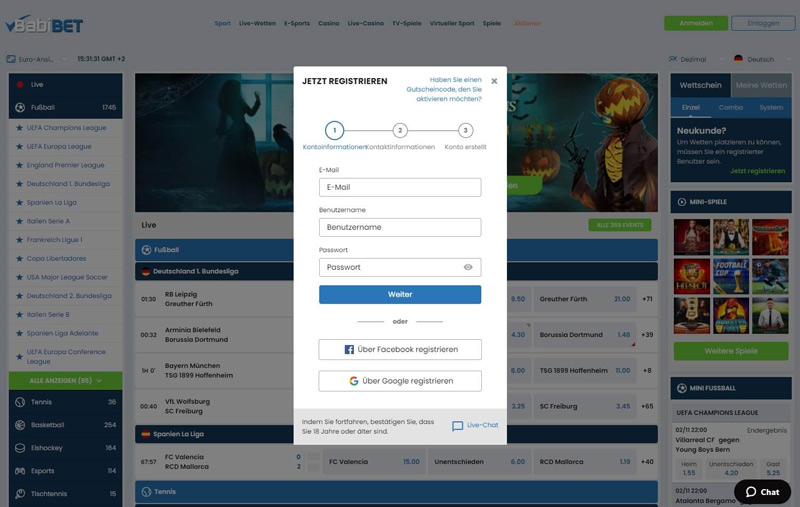
Task: Open E-Sports in top navigation
Action: [297, 23]
